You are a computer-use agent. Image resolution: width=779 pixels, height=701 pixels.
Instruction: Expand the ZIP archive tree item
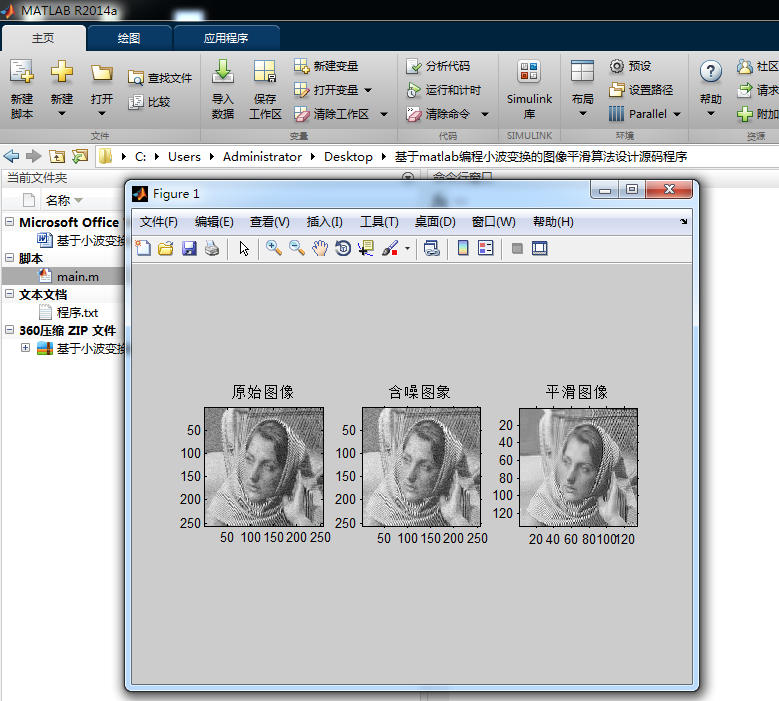(25, 348)
